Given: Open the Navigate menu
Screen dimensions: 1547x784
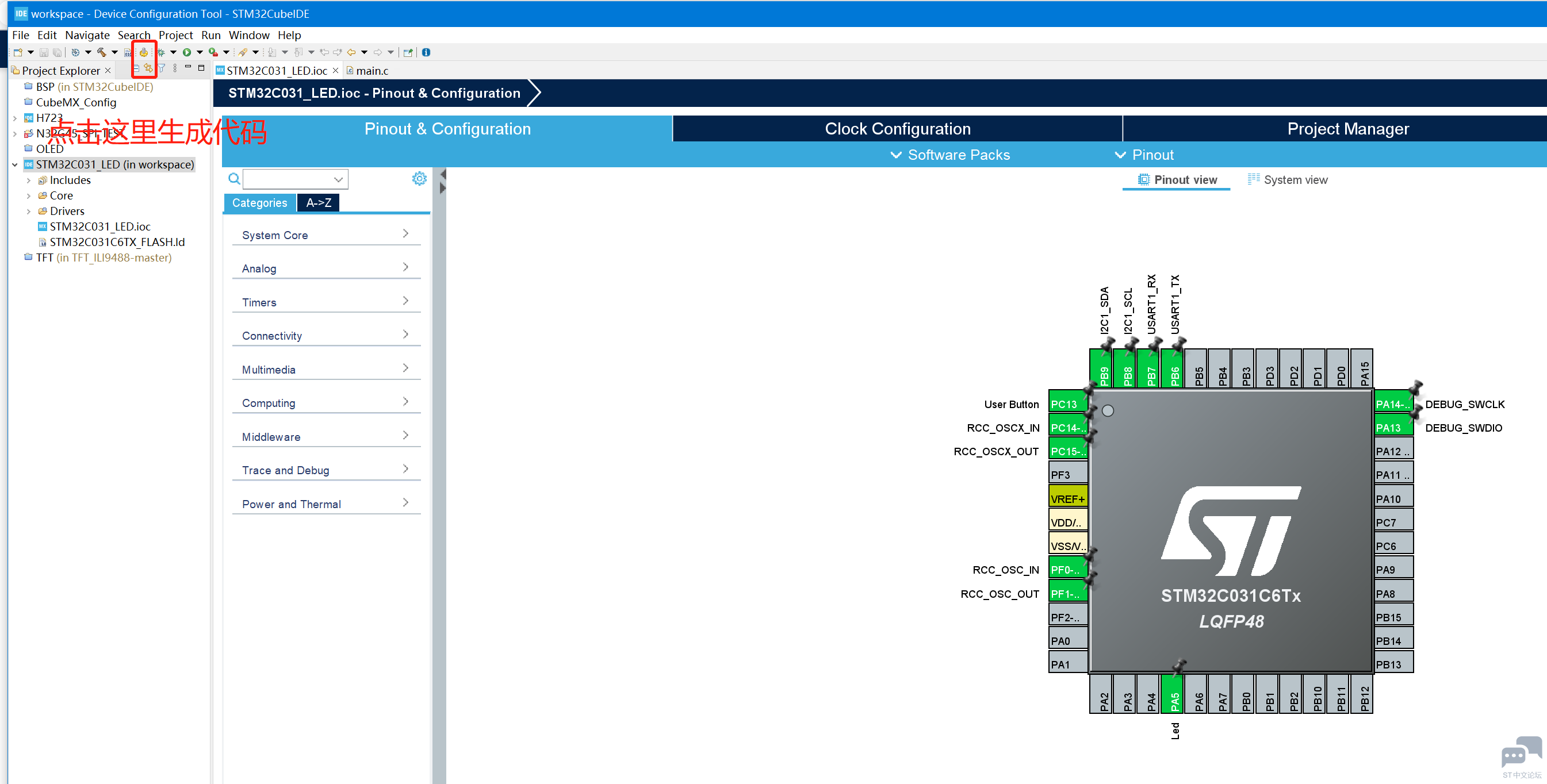Looking at the screenshot, I should pos(87,35).
